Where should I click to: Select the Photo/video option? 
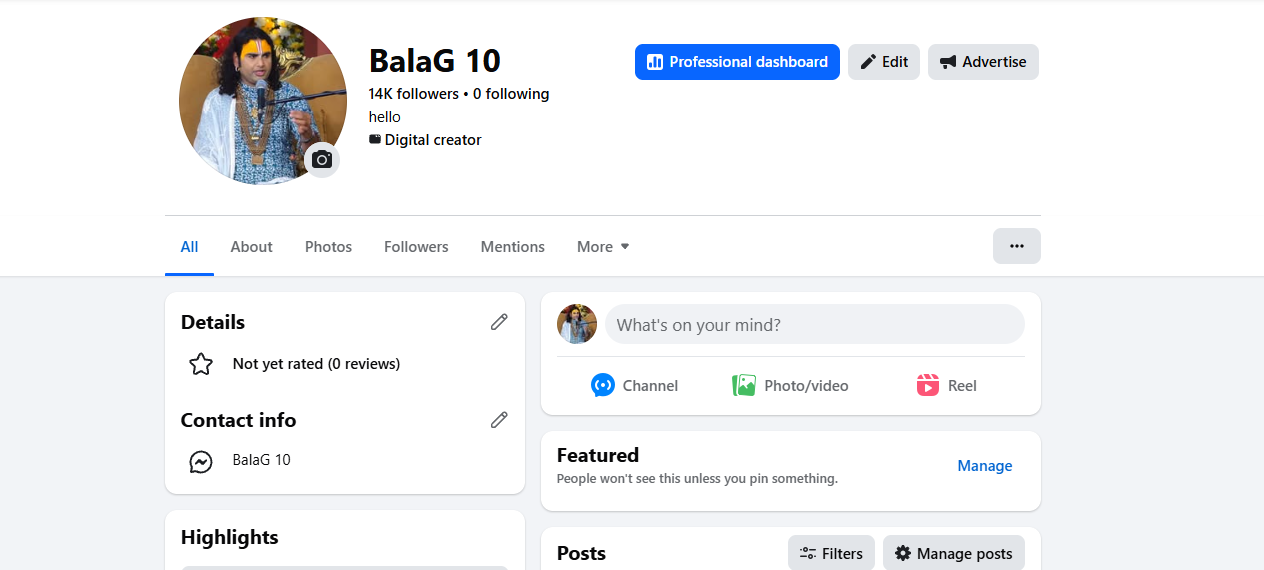pyautogui.click(x=790, y=385)
